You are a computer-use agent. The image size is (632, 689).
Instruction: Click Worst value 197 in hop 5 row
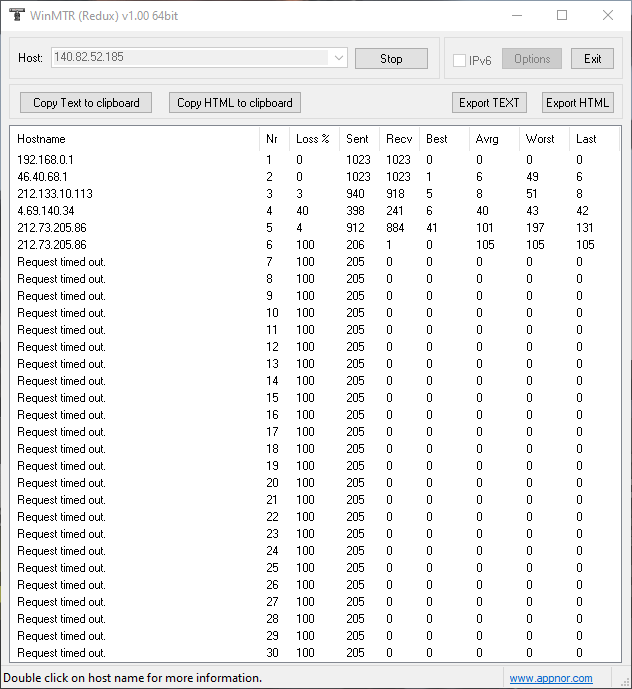535,228
